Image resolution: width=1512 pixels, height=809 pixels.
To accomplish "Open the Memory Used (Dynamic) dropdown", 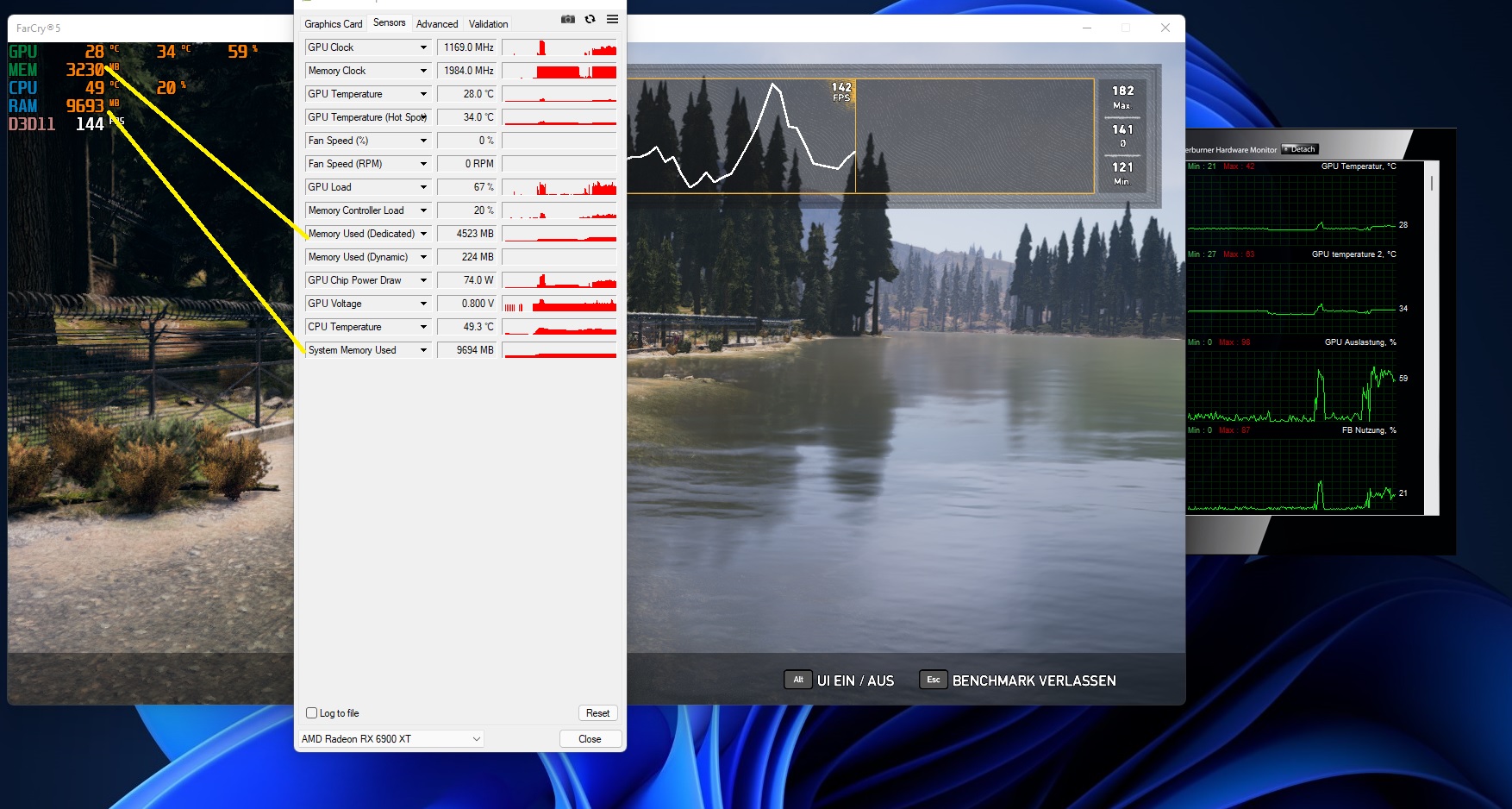I will (423, 257).
